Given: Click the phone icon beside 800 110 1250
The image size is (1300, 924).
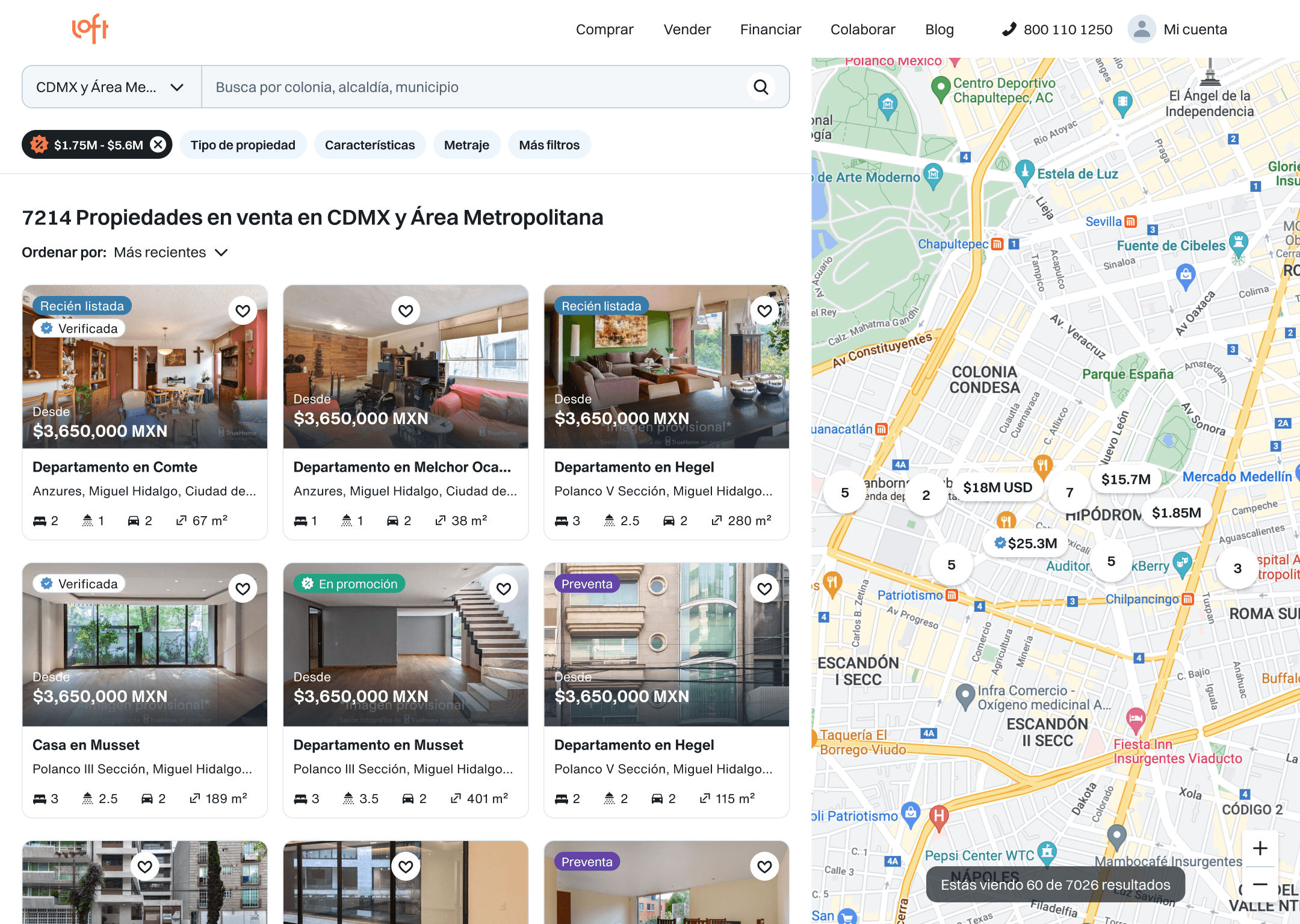Looking at the screenshot, I should [x=1009, y=29].
